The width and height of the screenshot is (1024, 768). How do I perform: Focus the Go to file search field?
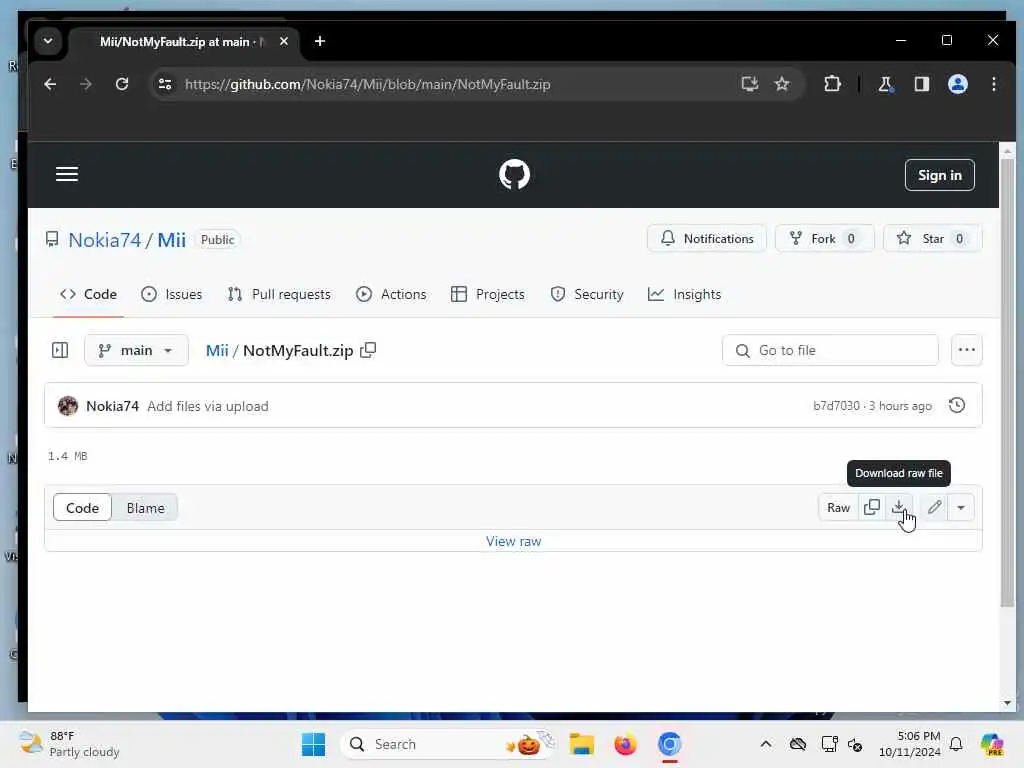click(830, 351)
